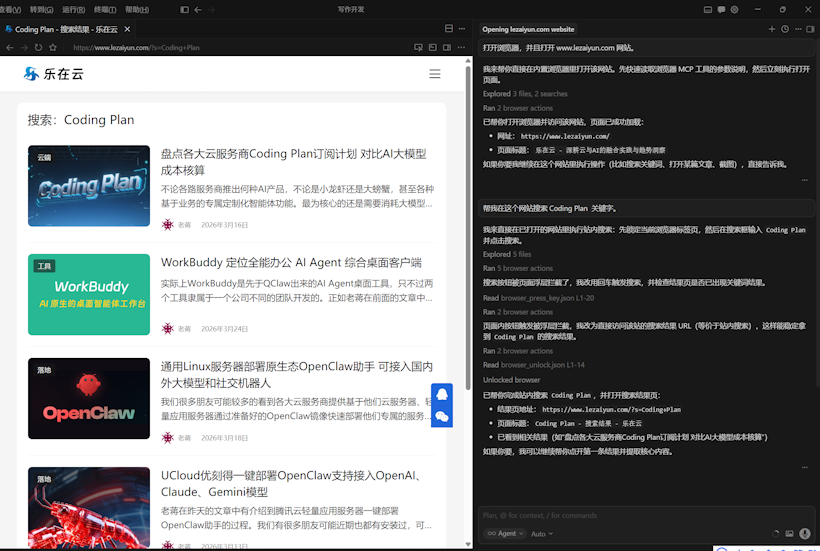Open Read browser_press_key.json L1-20
Screen dimensions: 820x551
point(538,298)
